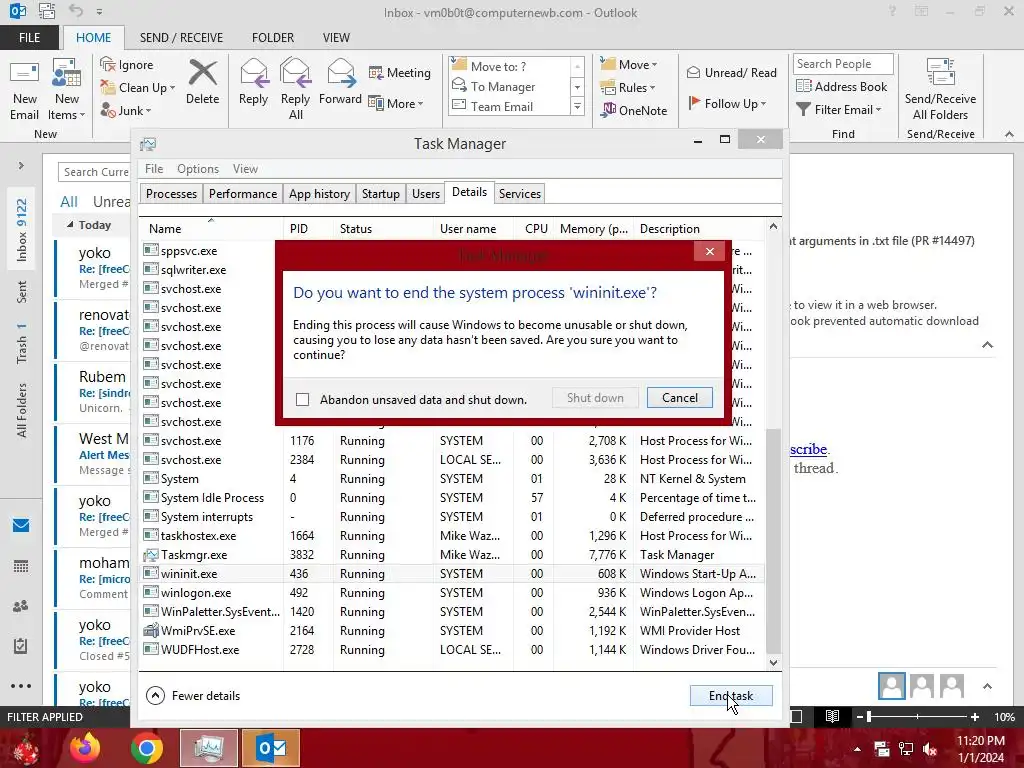1024x768 pixels.
Task: Open New Items in Outlook ribbon
Action: [67, 89]
